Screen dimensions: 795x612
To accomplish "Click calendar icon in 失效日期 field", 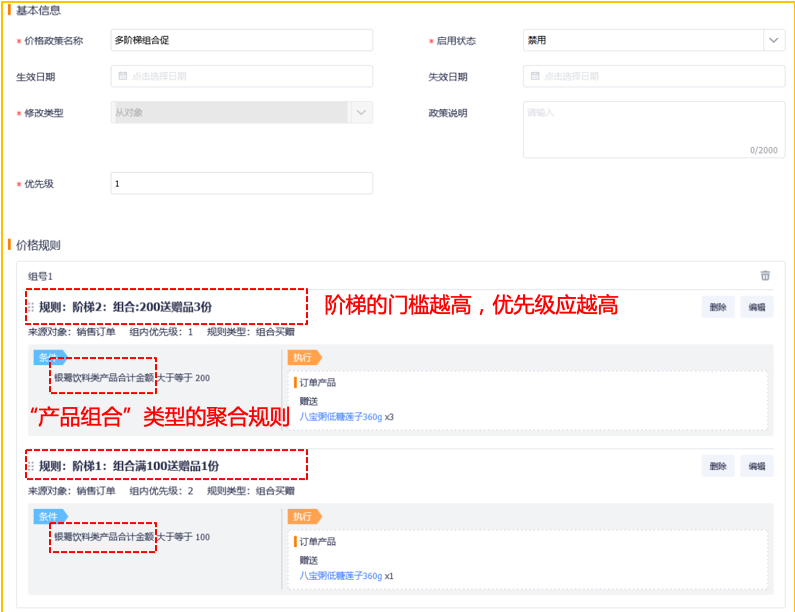I will click(535, 76).
